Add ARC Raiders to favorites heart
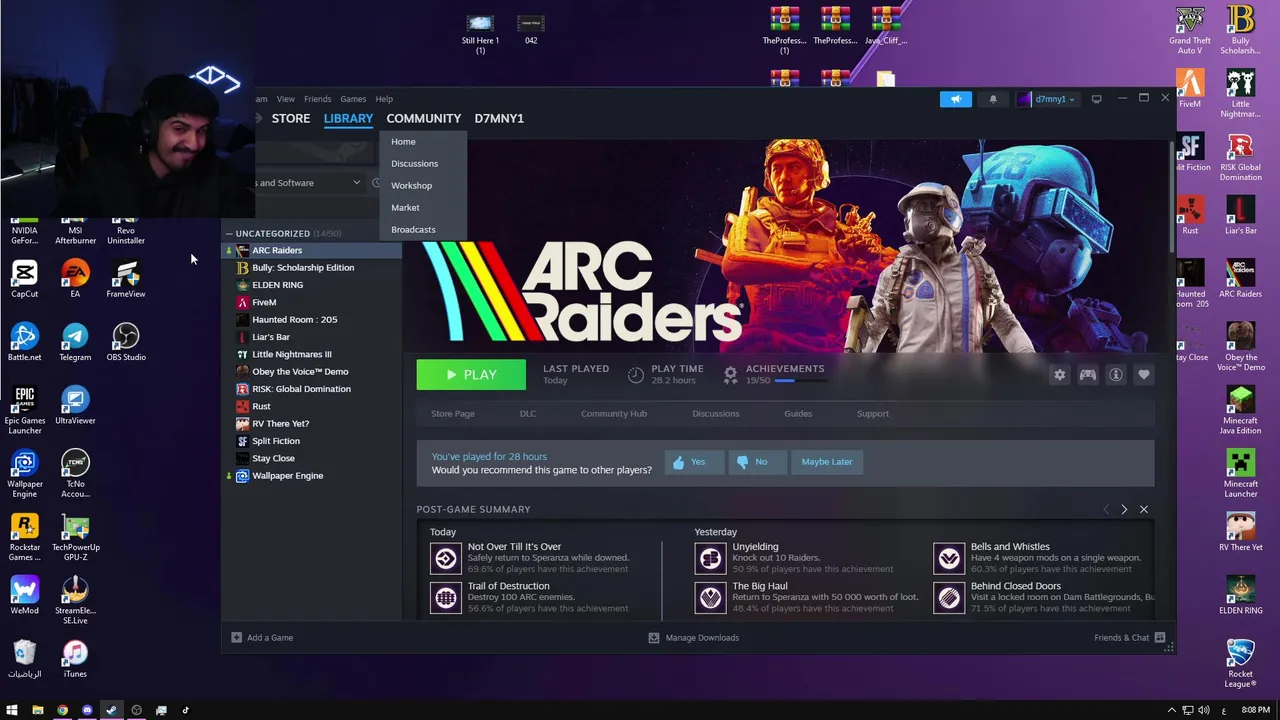Screen dimensions: 1280x720 tap(1144, 375)
